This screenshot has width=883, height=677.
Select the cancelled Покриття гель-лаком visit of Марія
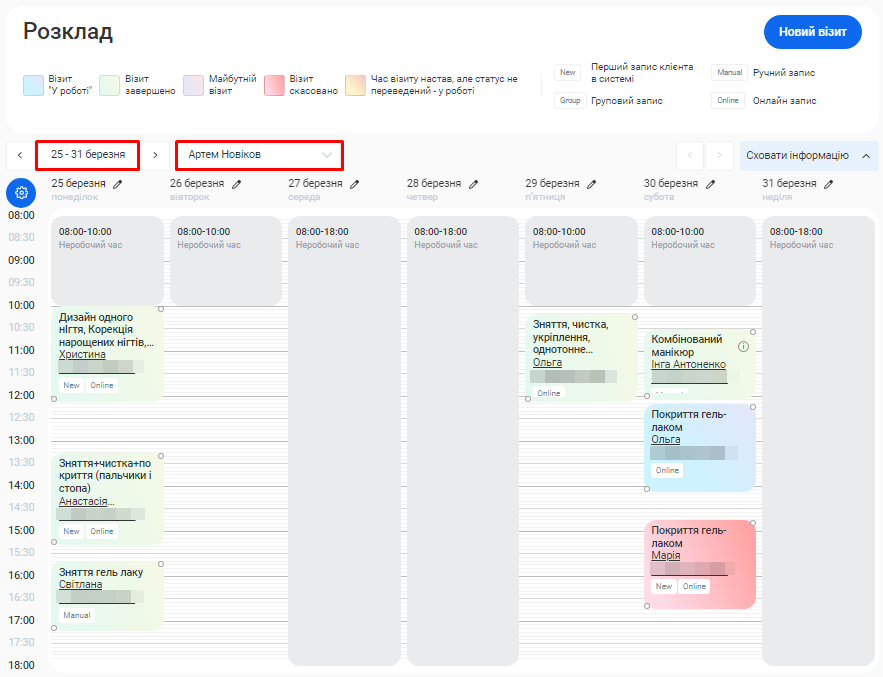[x=698, y=563]
